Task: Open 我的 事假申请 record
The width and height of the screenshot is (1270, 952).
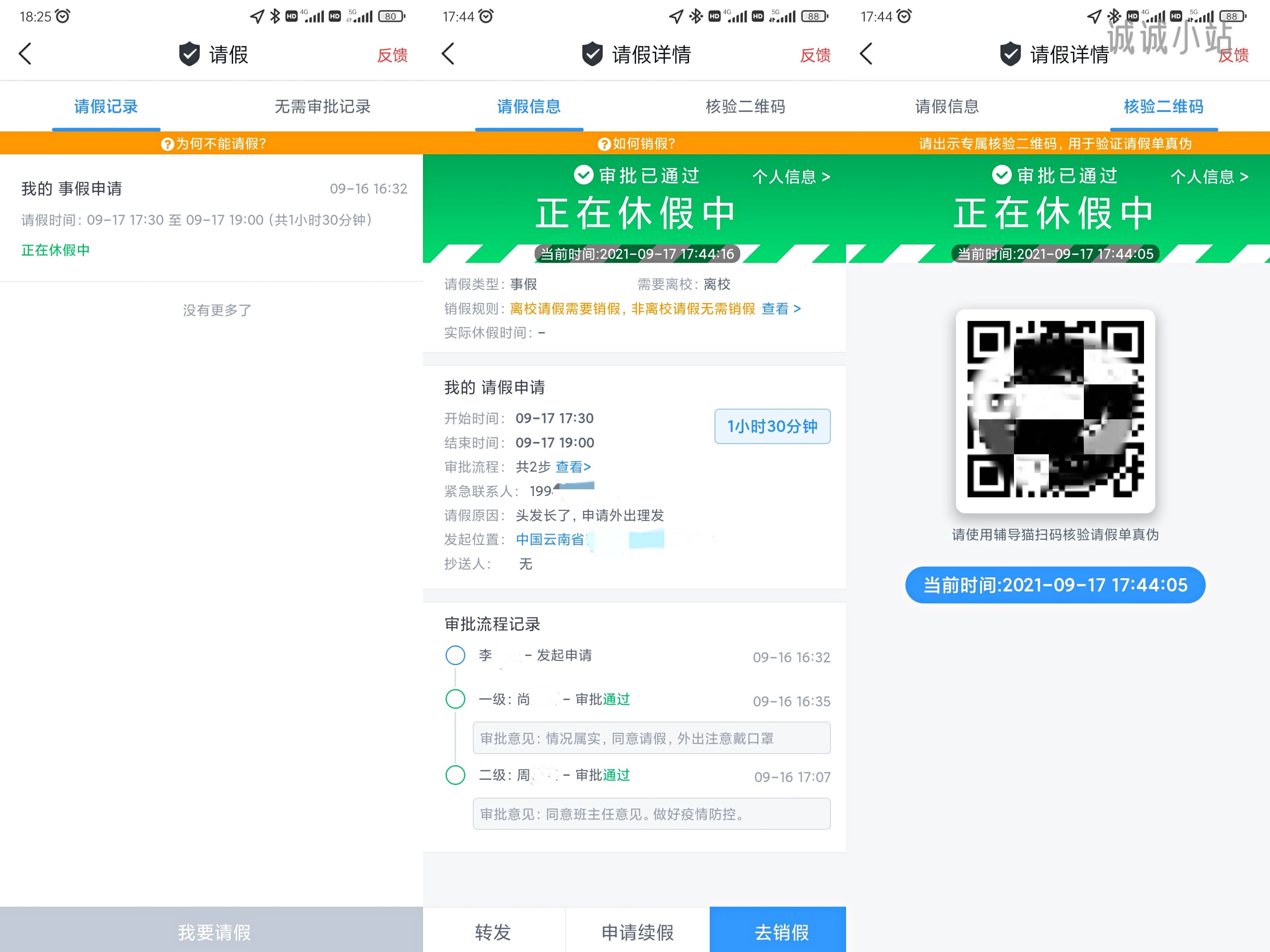Action: point(211,218)
